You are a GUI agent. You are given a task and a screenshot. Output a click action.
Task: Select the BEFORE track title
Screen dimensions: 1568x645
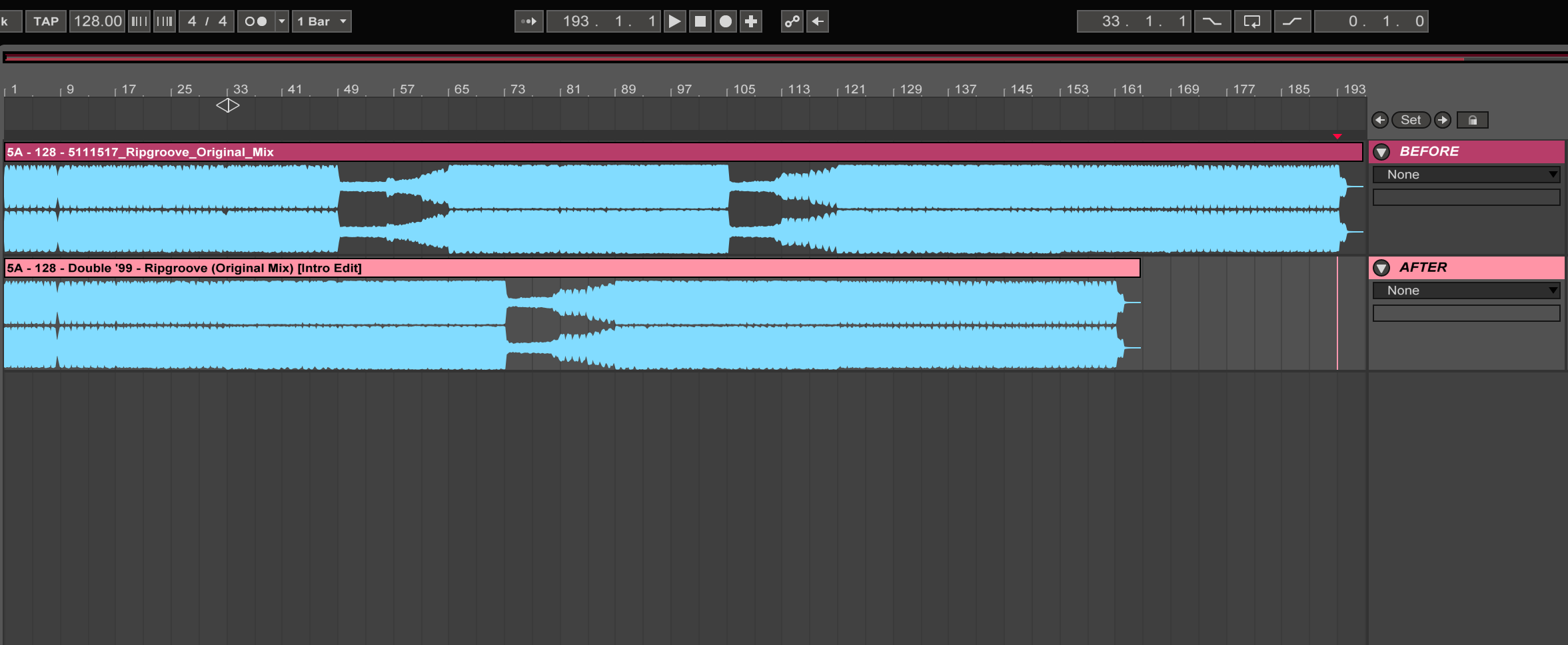(x=1429, y=151)
